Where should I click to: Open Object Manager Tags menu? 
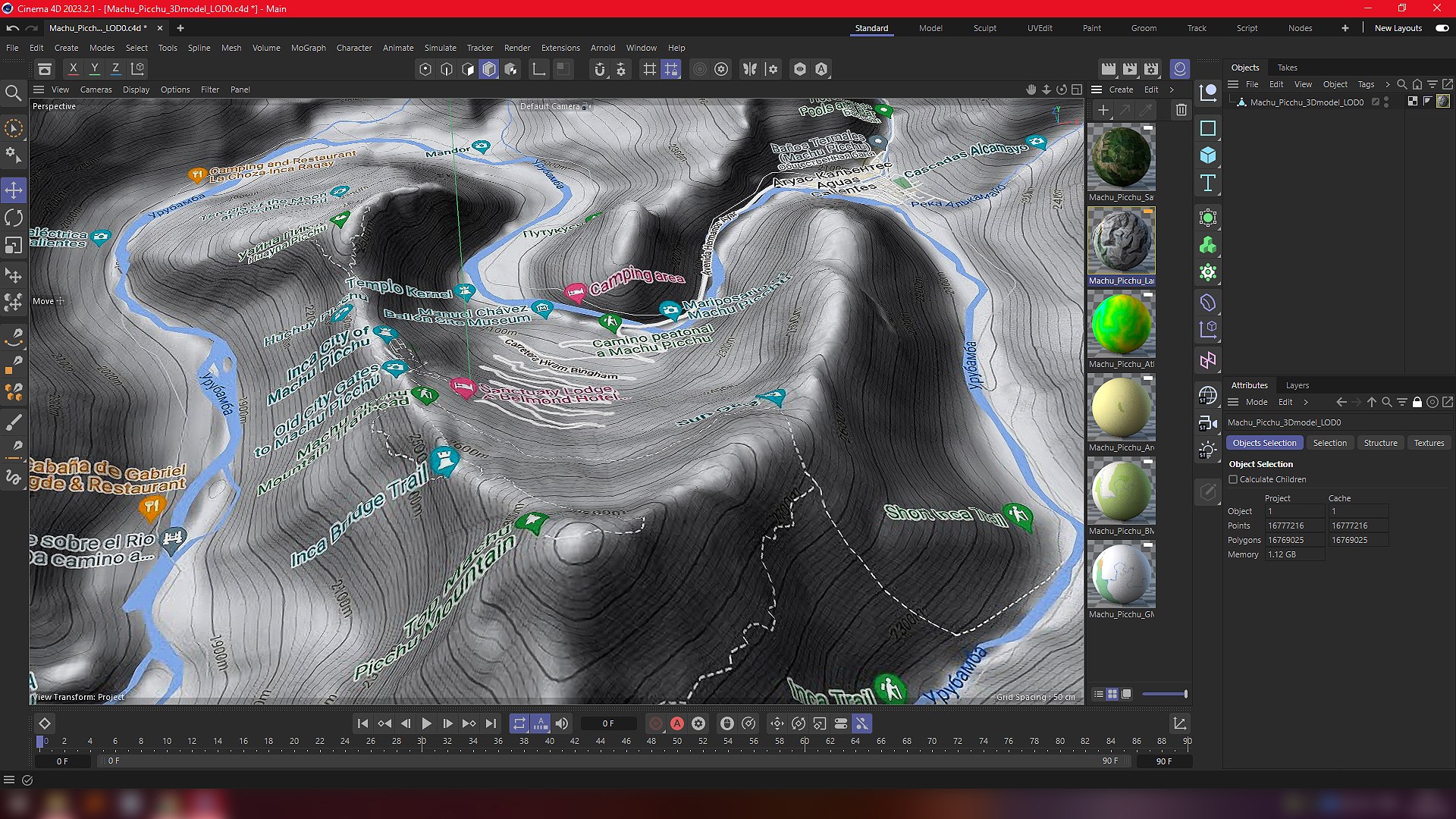1366,84
